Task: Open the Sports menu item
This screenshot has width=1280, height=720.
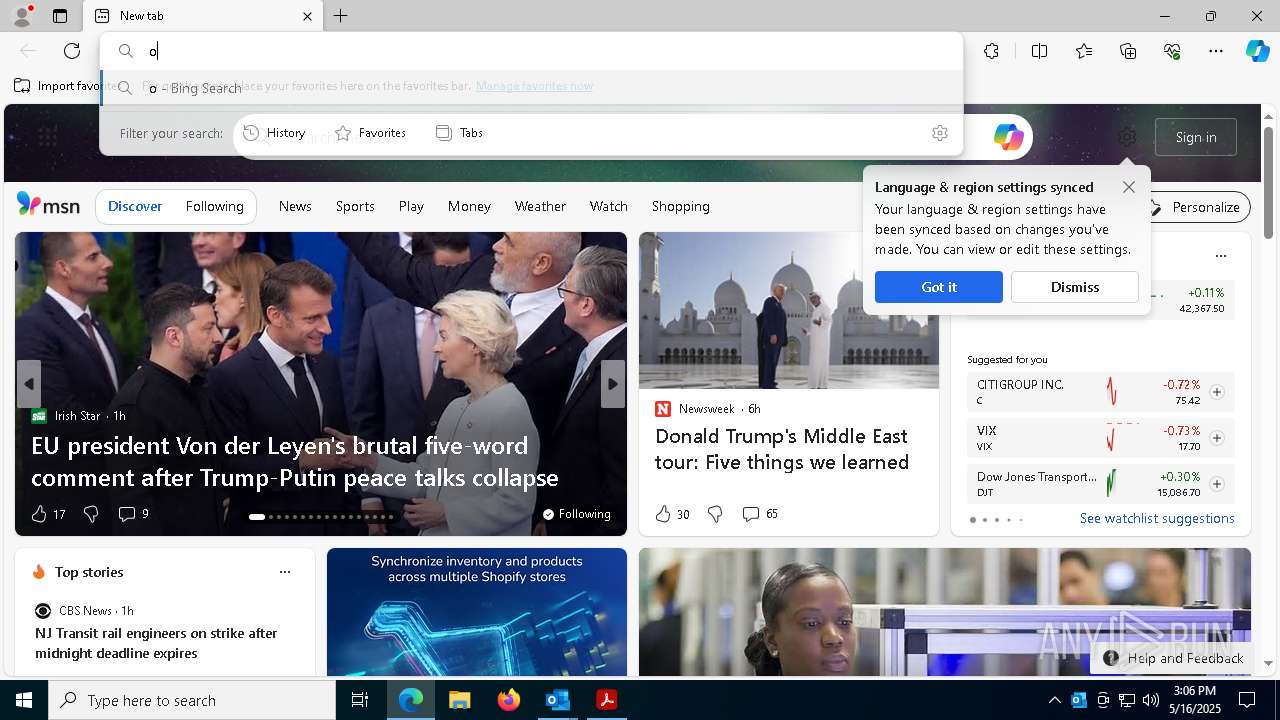Action: point(355,207)
